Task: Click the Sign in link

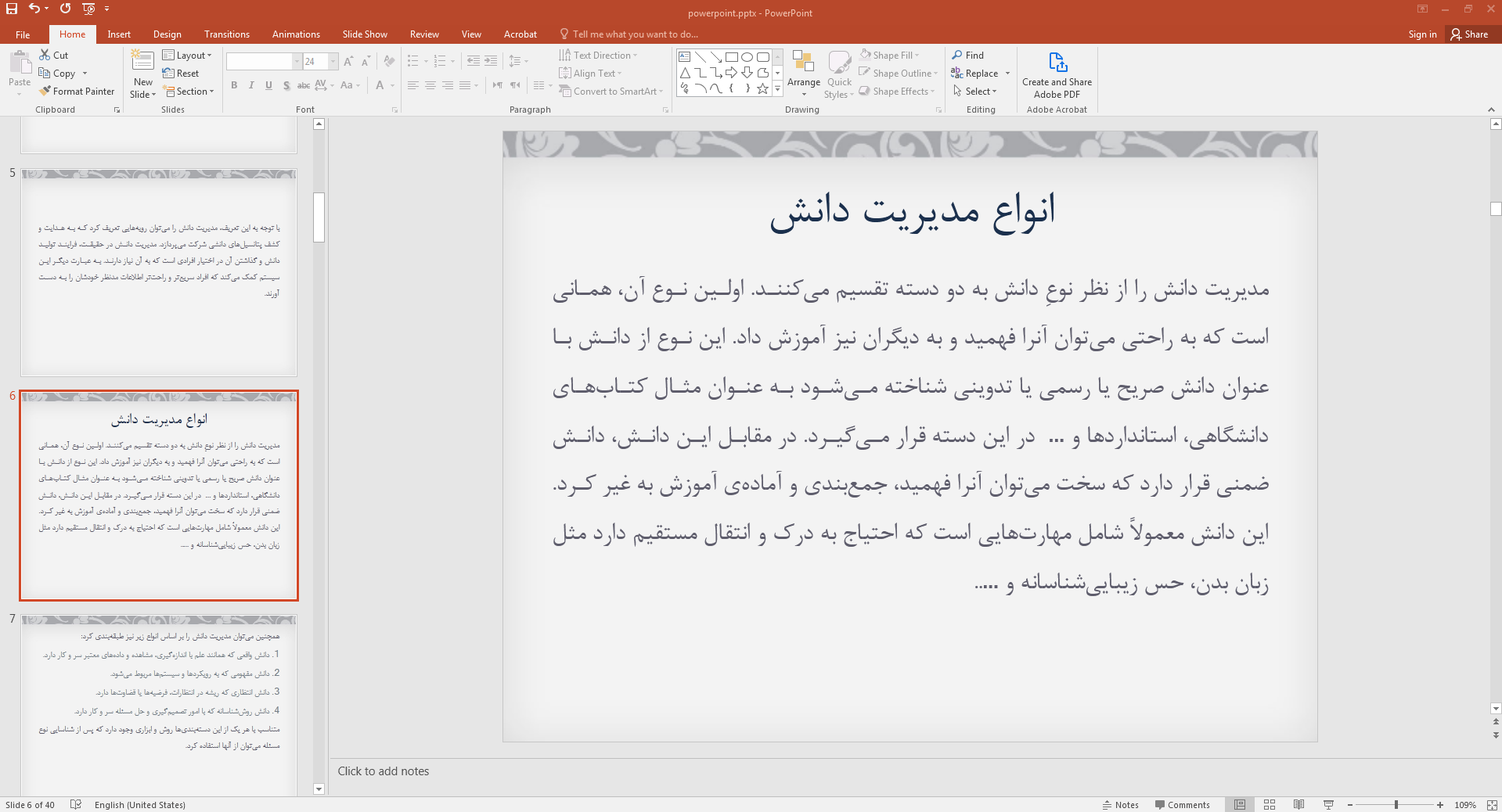Action: (1421, 34)
